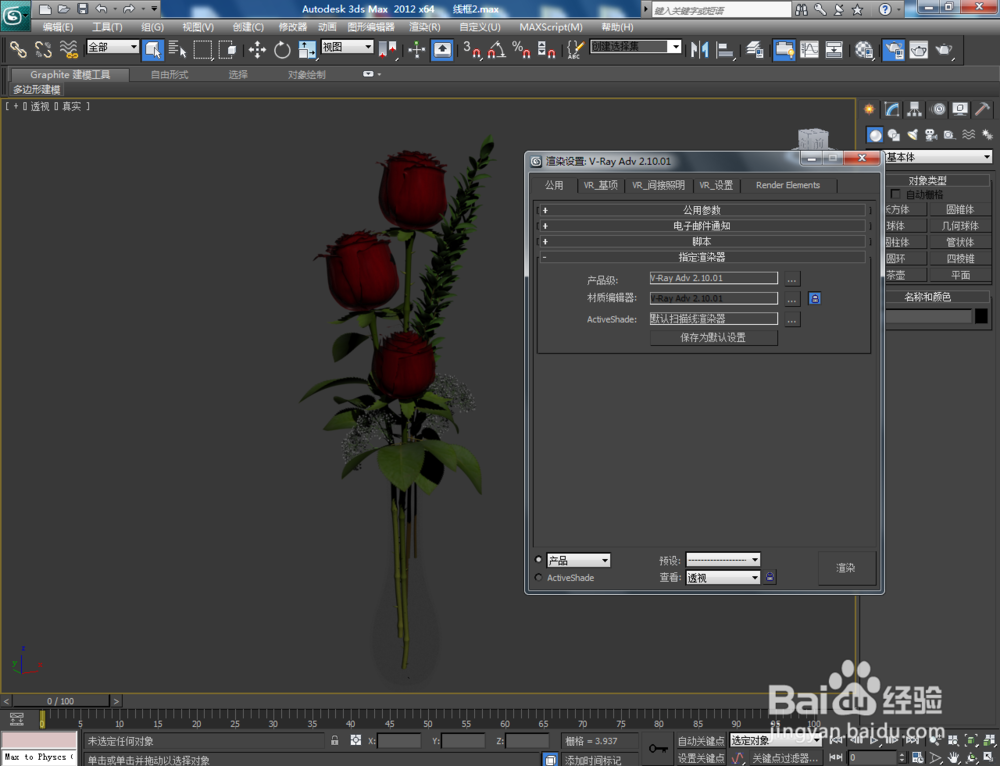
Task: Open the Utilities hammer panel icon
Action: 983,109
